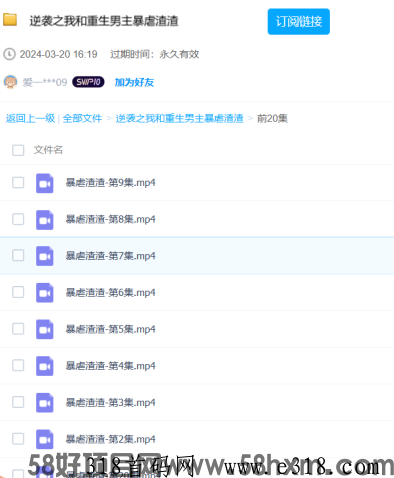
Task: Check the box for 暴虐渣渣-第4集.mp4
Action: tap(18, 365)
